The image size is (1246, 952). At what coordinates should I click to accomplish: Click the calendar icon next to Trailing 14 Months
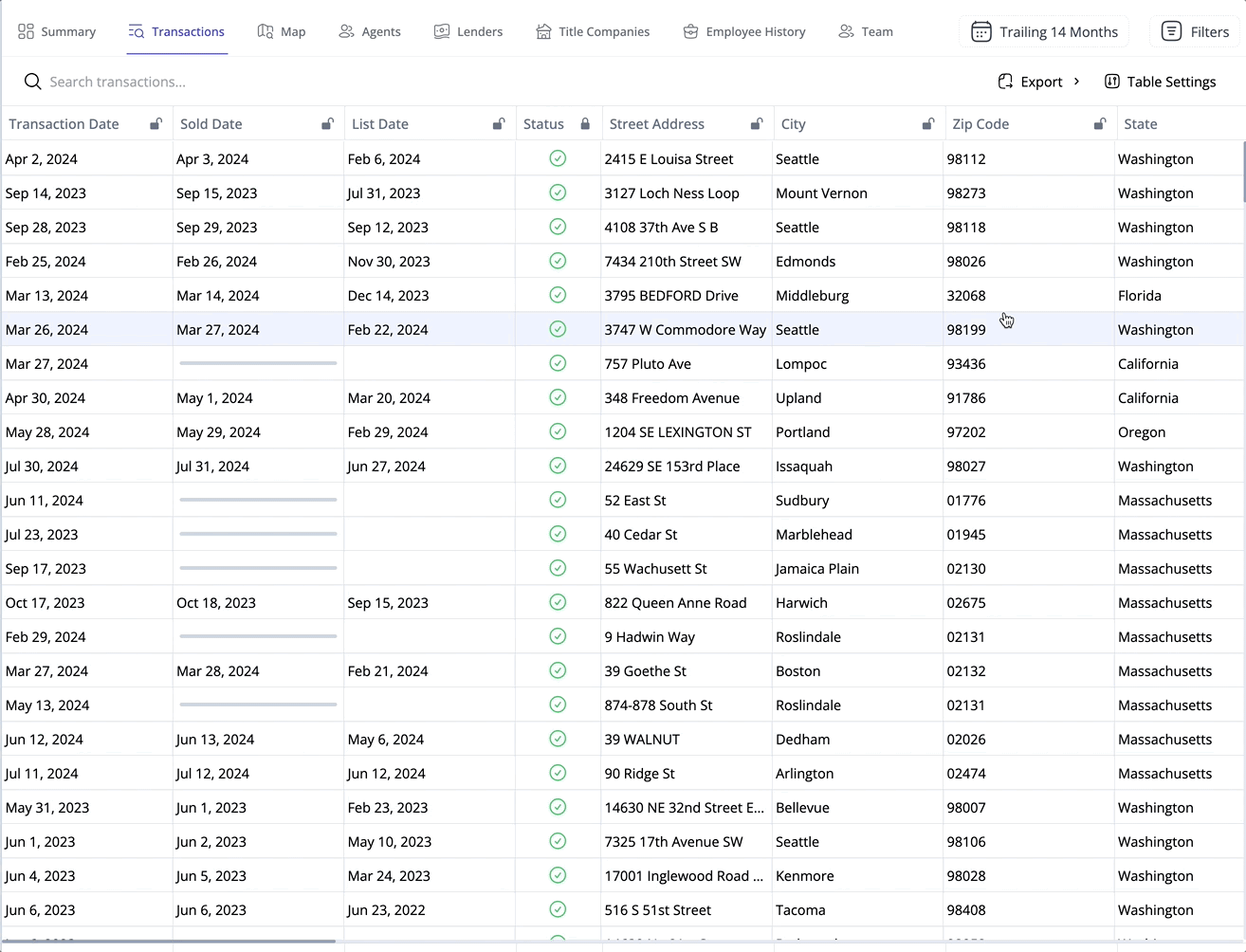pyautogui.click(x=981, y=31)
